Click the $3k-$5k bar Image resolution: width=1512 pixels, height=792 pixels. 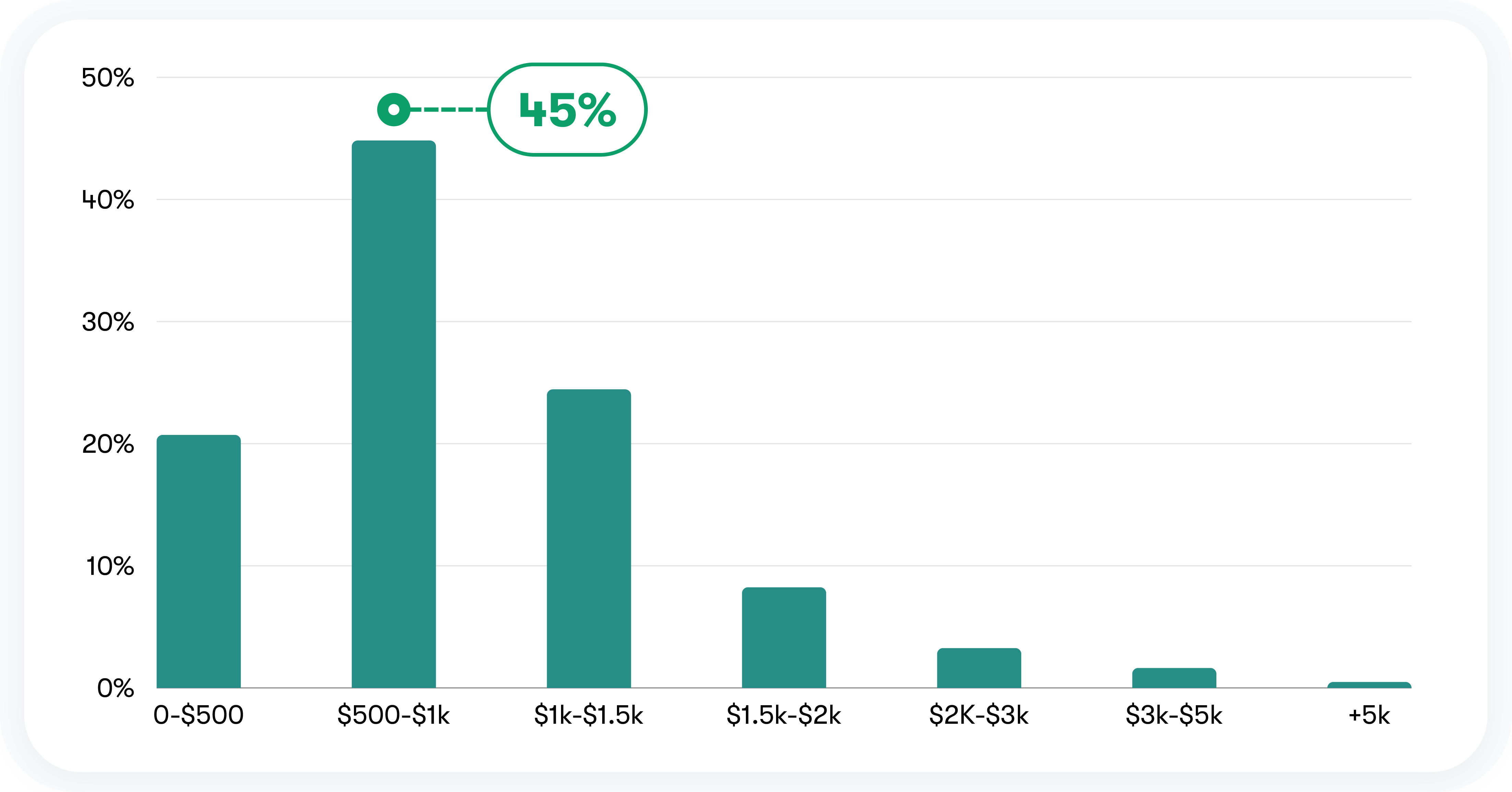click(1174, 678)
